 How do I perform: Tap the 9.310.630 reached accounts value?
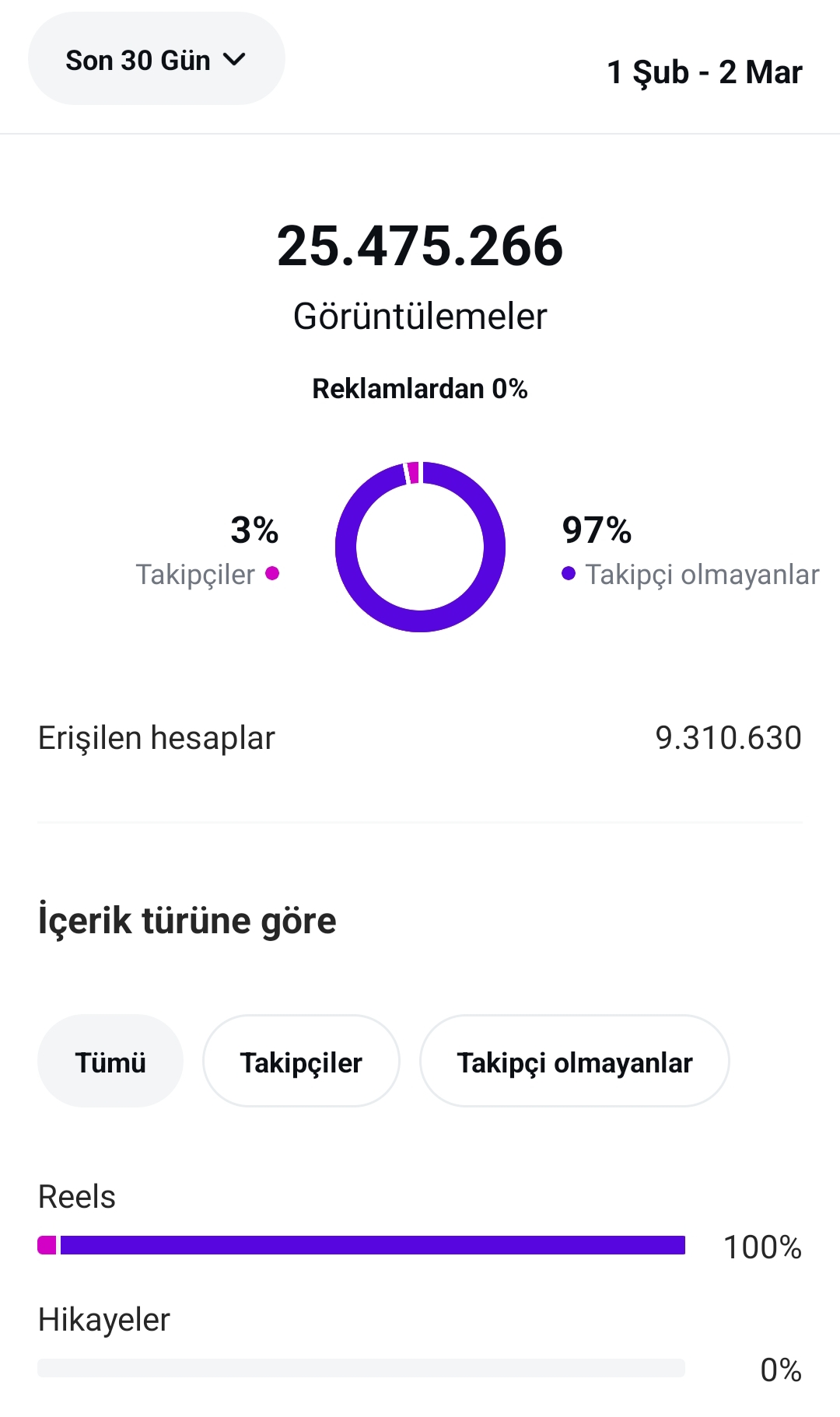point(728,738)
